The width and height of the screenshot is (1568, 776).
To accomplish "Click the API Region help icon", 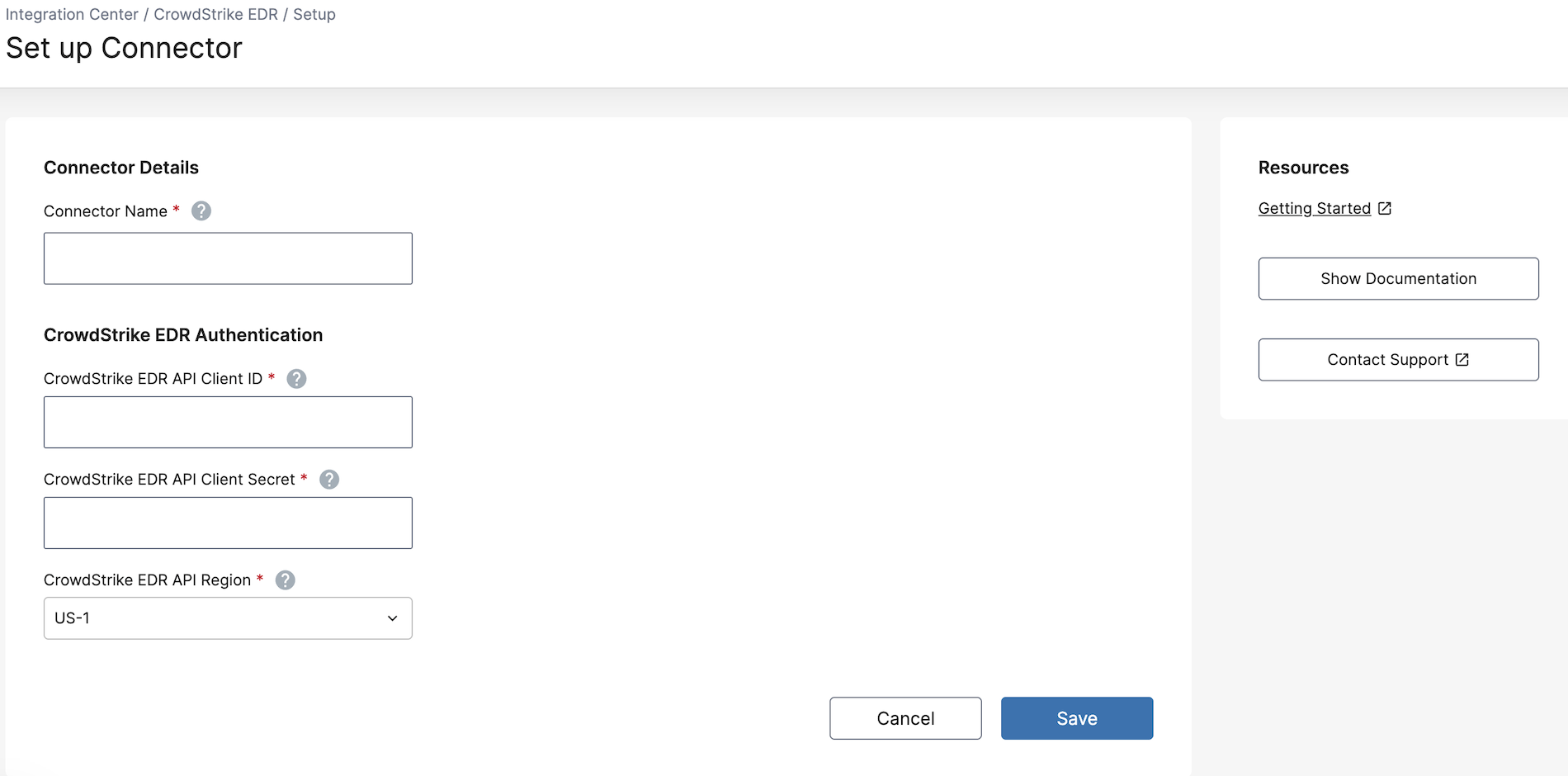I will pyautogui.click(x=286, y=580).
